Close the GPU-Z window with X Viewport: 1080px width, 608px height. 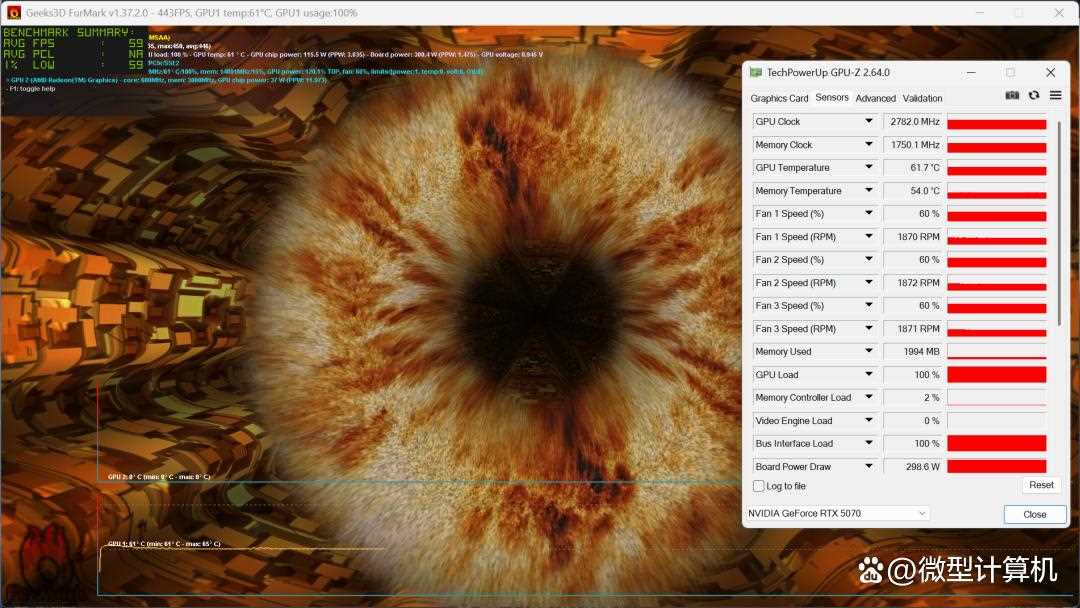1050,73
